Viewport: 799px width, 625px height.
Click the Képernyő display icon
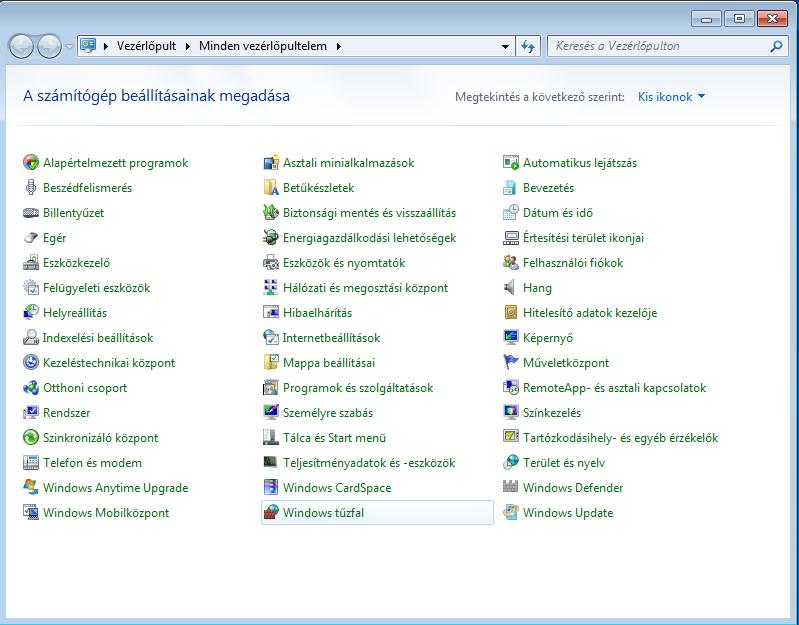click(x=510, y=337)
